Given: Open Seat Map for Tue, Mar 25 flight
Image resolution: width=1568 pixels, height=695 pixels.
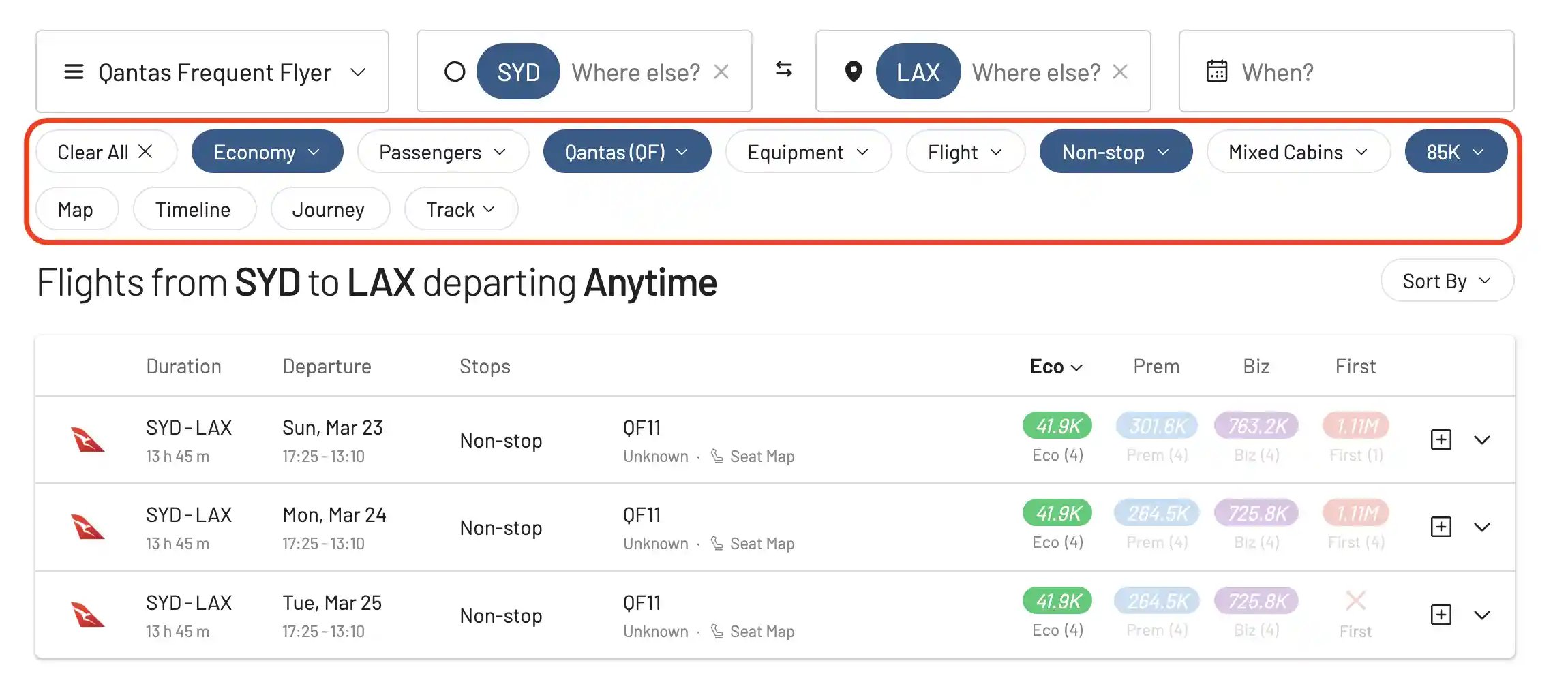Looking at the screenshot, I should tap(753, 632).
